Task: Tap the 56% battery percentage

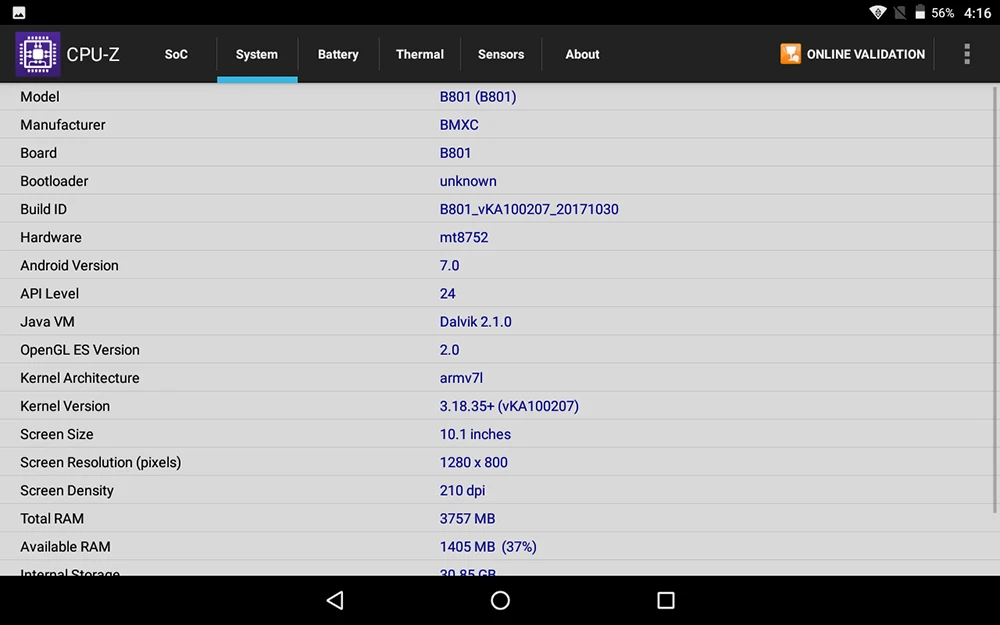Action: pos(943,13)
